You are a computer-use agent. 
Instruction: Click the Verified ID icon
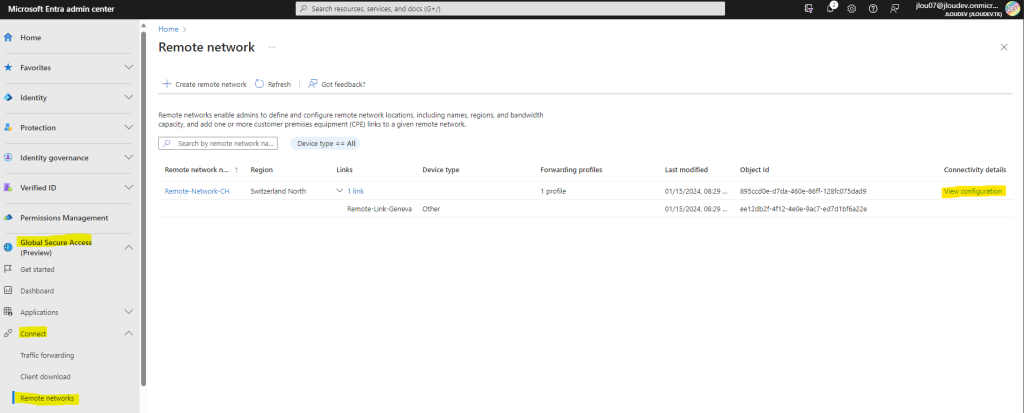point(8,188)
